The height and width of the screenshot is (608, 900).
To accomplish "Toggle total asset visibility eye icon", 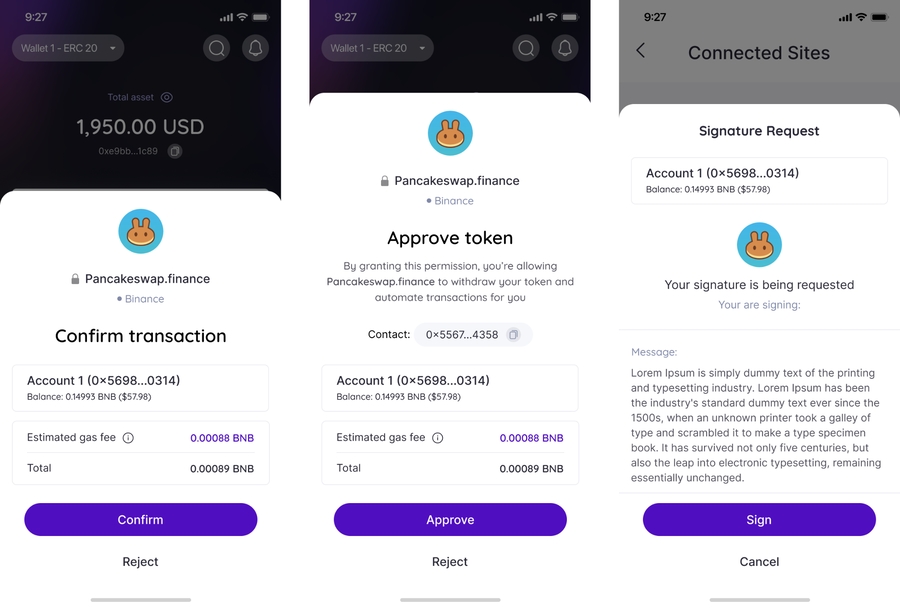I will pos(166,97).
